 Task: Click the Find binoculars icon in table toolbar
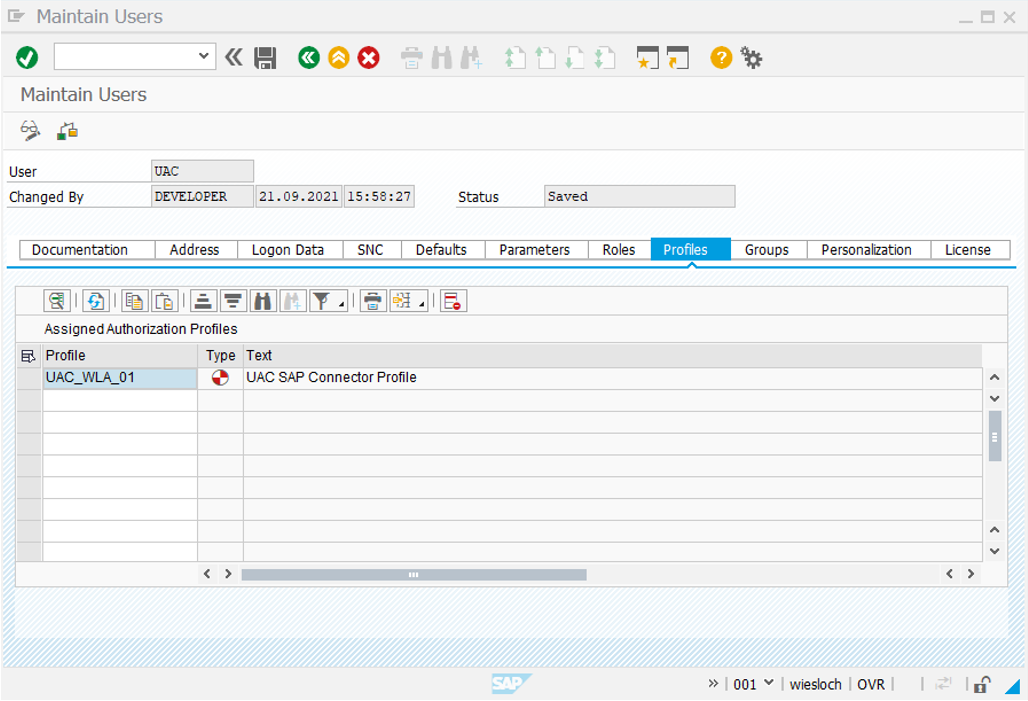(263, 301)
